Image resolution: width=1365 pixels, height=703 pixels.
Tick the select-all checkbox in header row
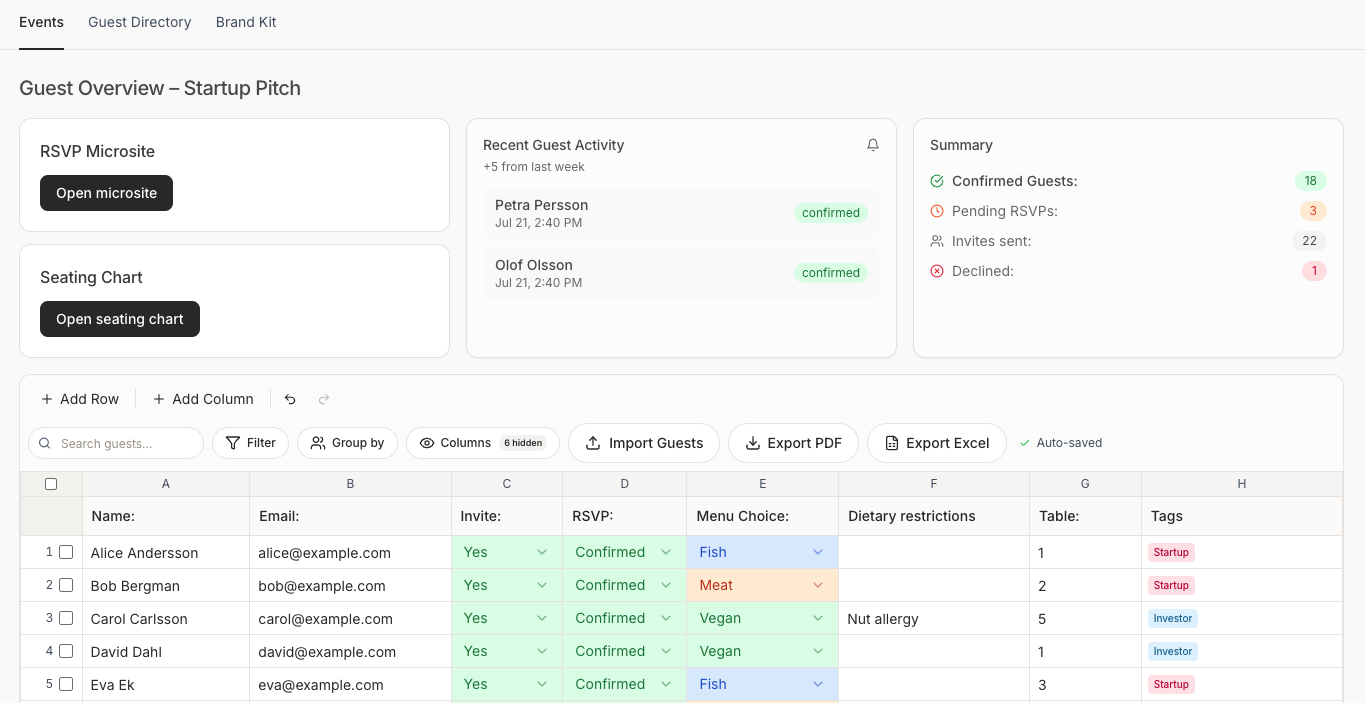tap(51, 484)
